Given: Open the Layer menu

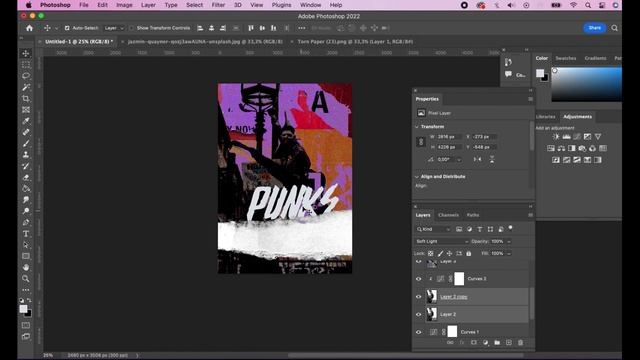Looking at the screenshot, I should pos(148,5).
